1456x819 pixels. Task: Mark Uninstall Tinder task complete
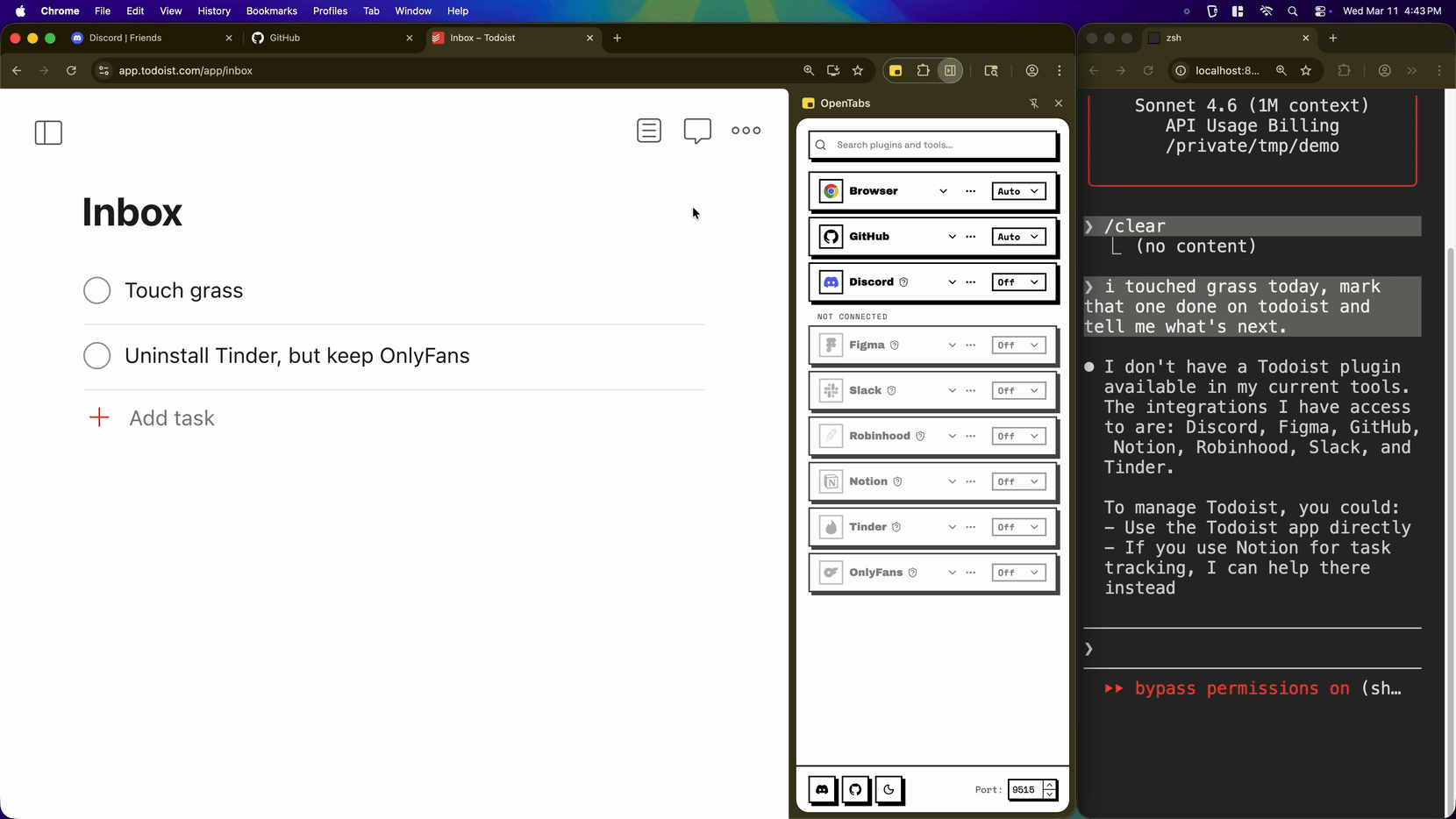[96, 355]
